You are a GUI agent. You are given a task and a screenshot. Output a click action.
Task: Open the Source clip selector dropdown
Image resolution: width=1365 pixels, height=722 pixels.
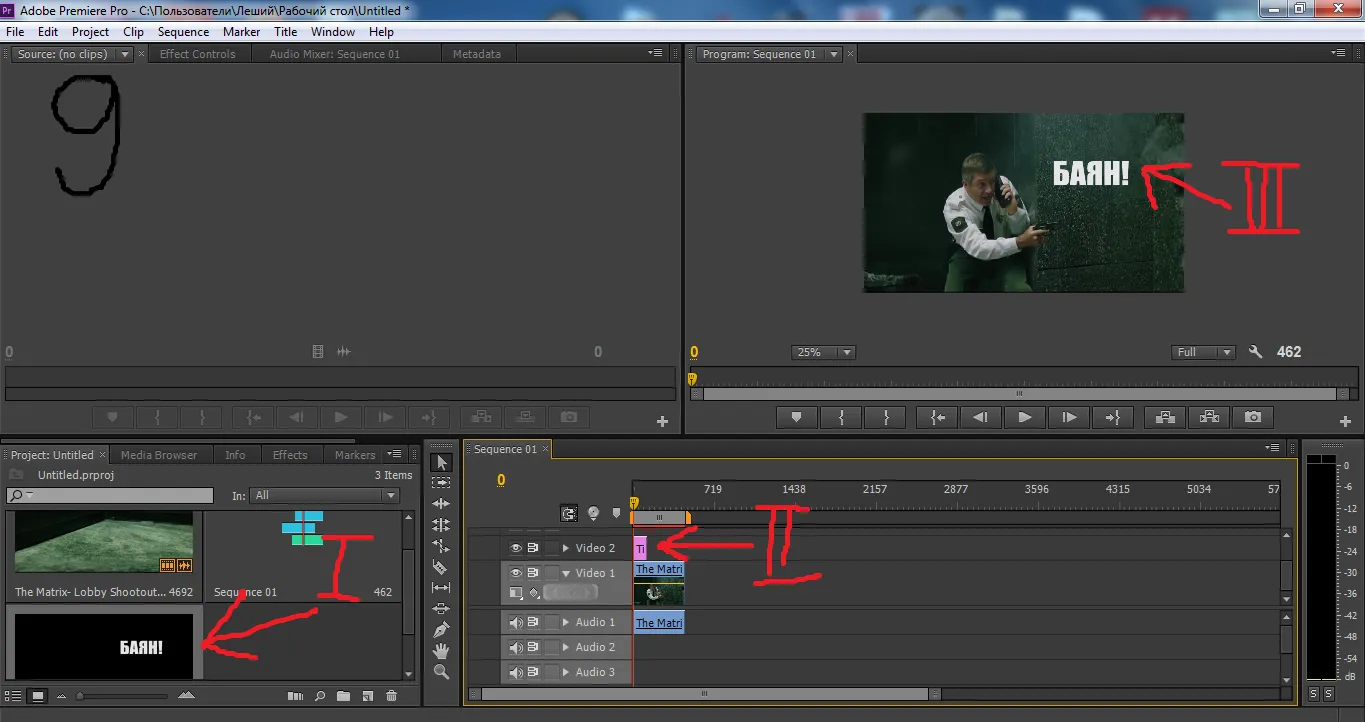point(125,54)
